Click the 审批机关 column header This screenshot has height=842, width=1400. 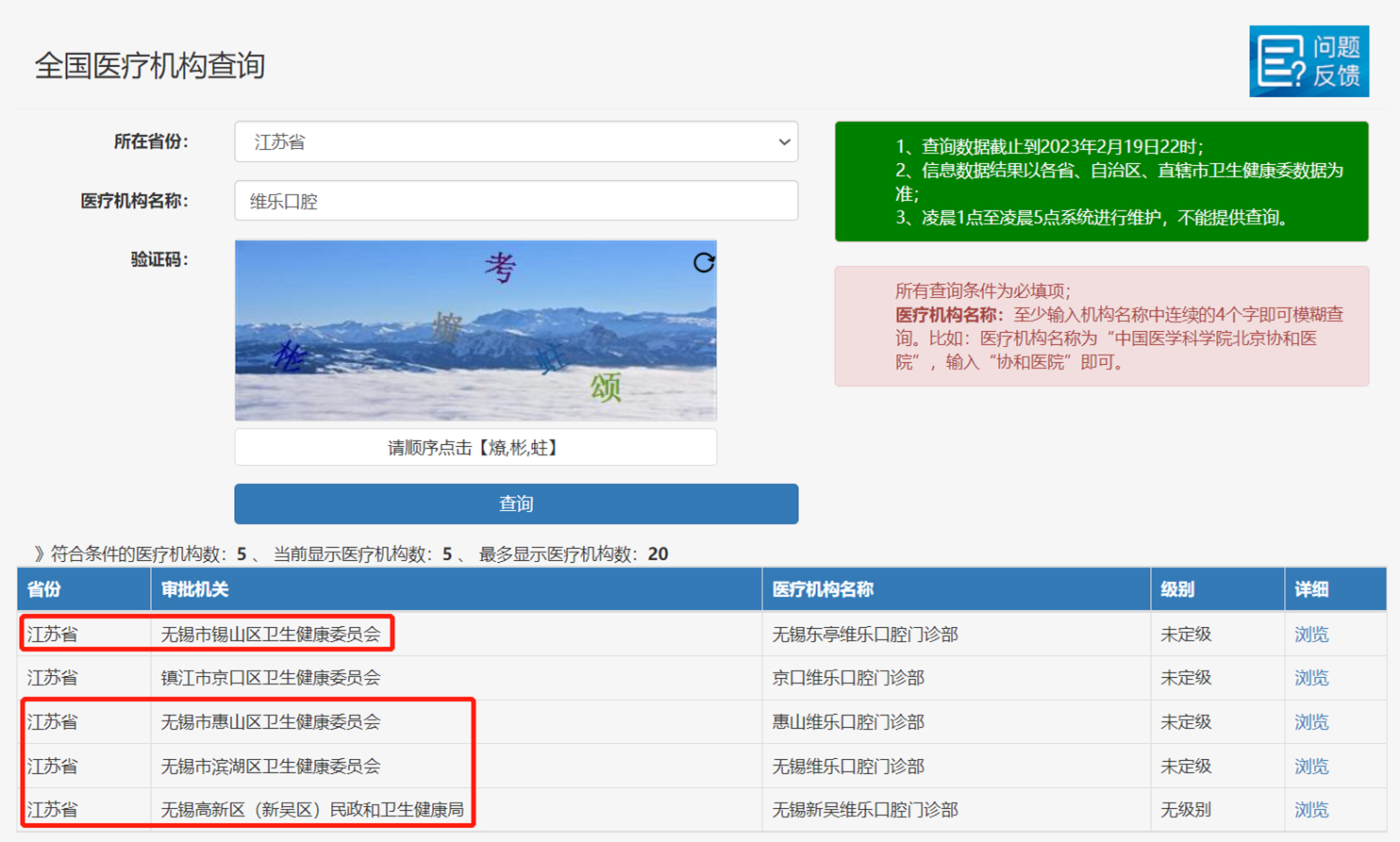tap(194, 589)
